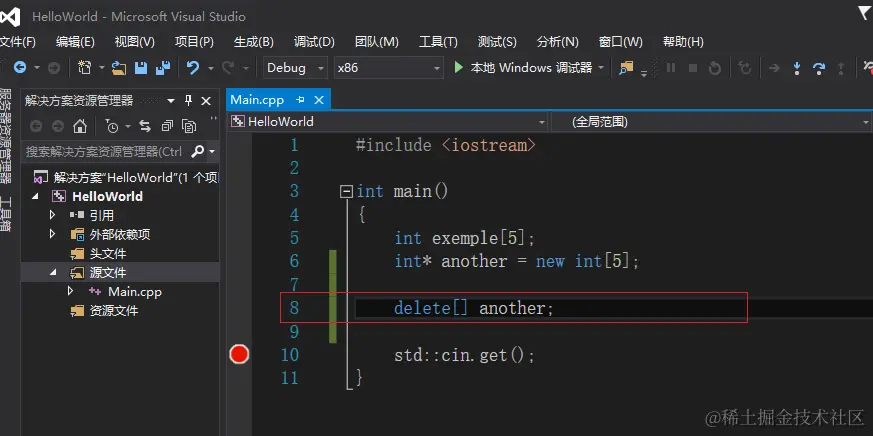The width and height of the screenshot is (873, 436).
Task: Close the Solution Explorer panel
Action: tap(206, 101)
